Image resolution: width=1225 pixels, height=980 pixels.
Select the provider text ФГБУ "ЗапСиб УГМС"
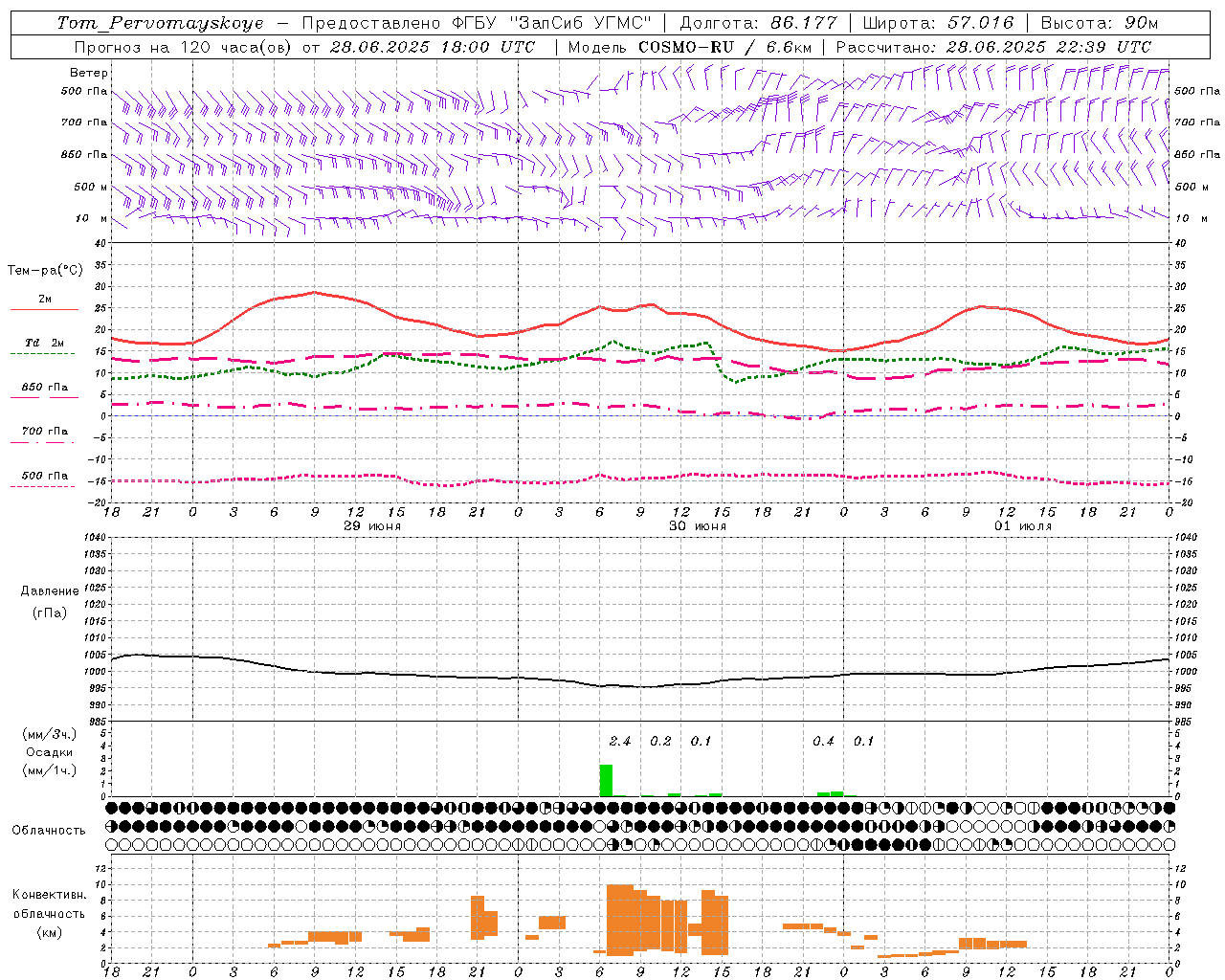[x=551, y=23]
